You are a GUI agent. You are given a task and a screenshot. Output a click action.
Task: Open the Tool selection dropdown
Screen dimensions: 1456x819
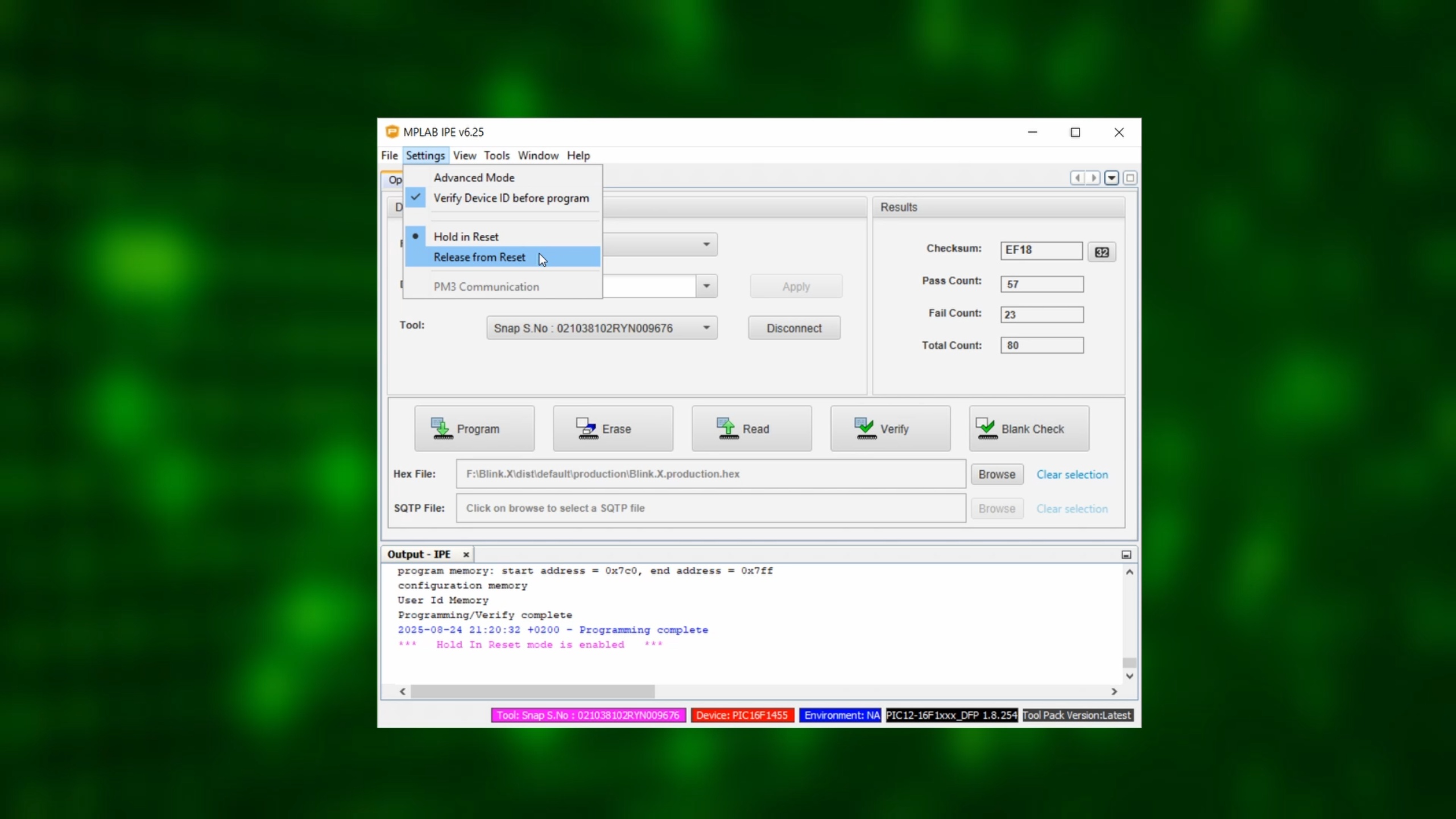(x=706, y=328)
